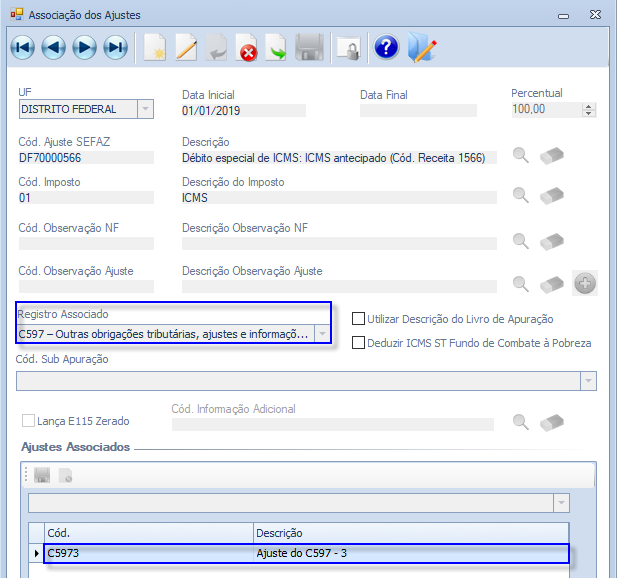This screenshot has height=578, width=617.
Task: Clear Cód. Imposto with eraser
Action: pos(552,196)
